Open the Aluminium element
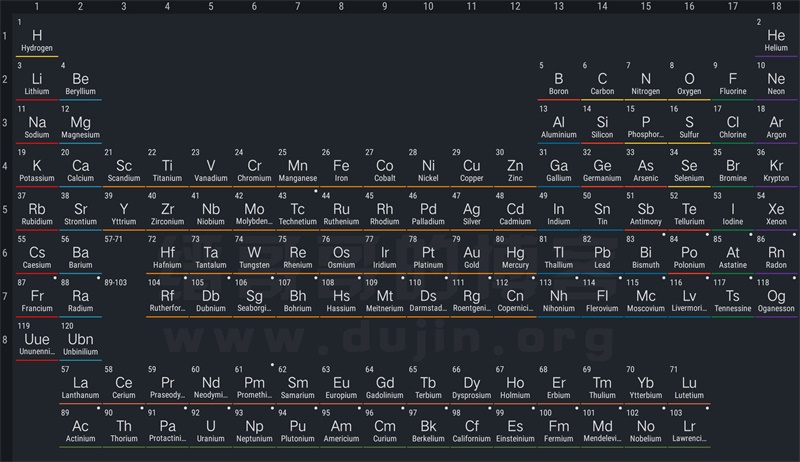Image resolution: width=800 pixels, height=462 pixels. (559, 123)
